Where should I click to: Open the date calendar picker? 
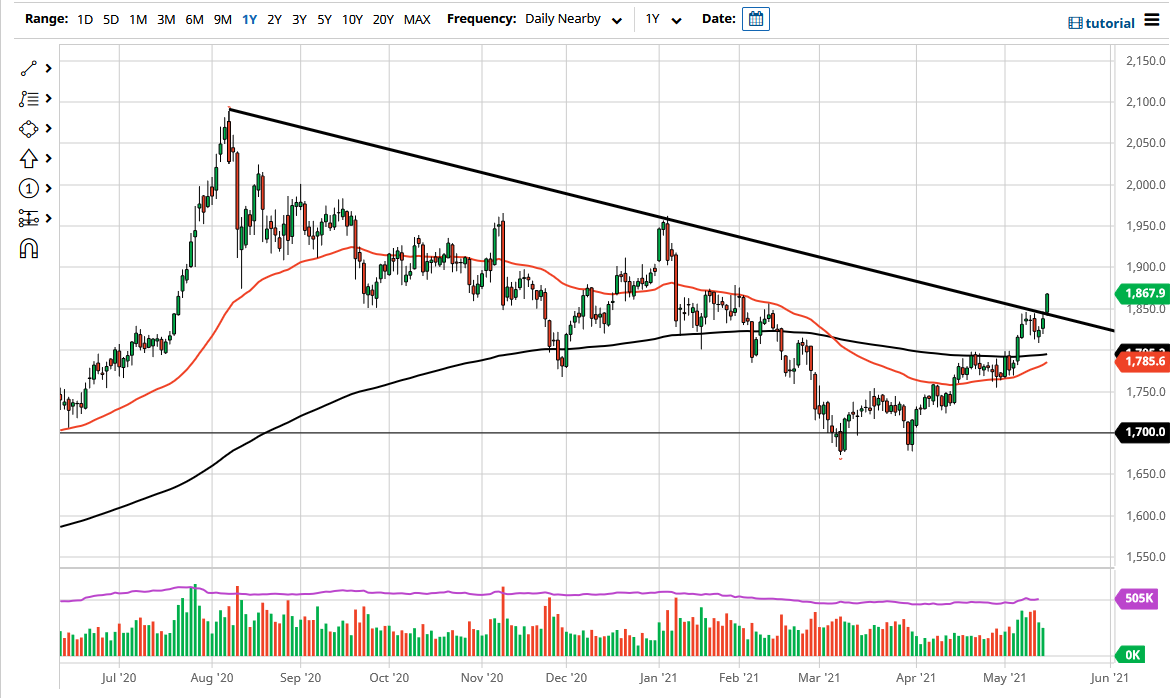point(755,19)
